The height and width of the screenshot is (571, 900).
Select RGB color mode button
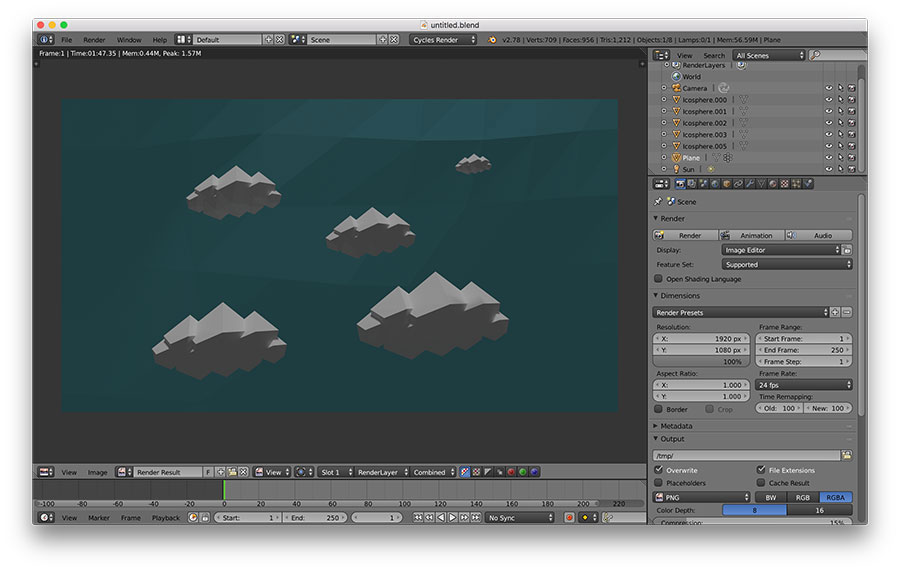click(802, 497)
